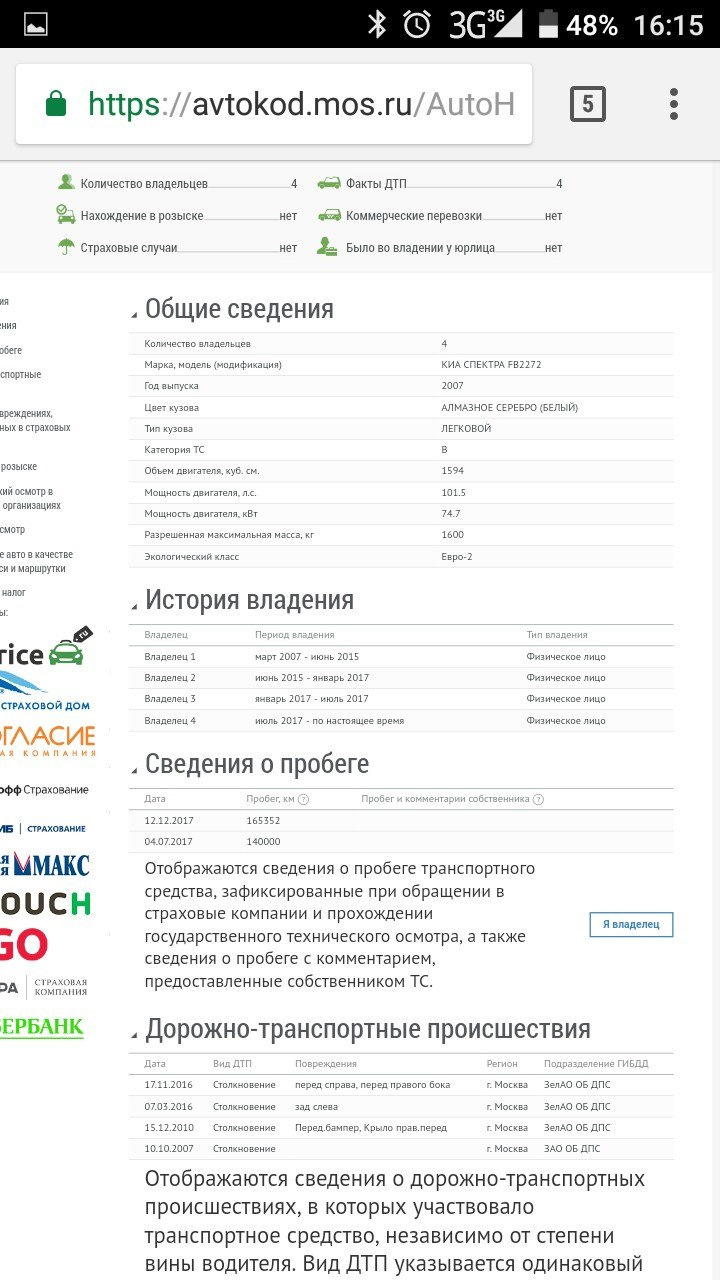Tap the battery indicator icon
Viewport: 720px width, 1280px height.
click(548, 24)
